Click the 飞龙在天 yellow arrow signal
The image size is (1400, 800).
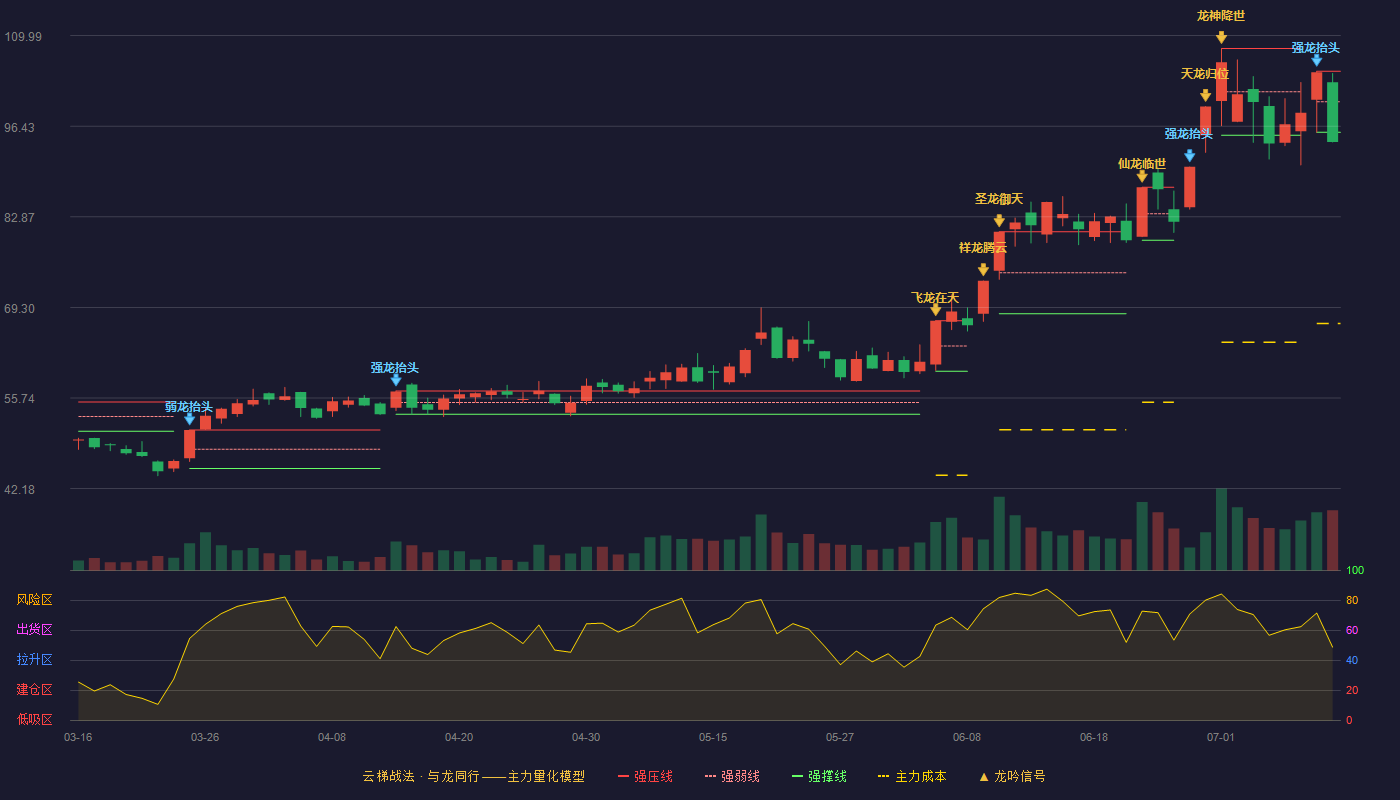pos(935,310)
